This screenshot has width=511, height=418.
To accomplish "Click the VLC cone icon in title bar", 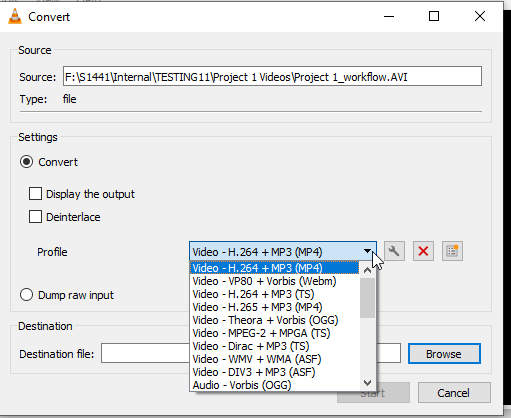I will pos(15,16).
